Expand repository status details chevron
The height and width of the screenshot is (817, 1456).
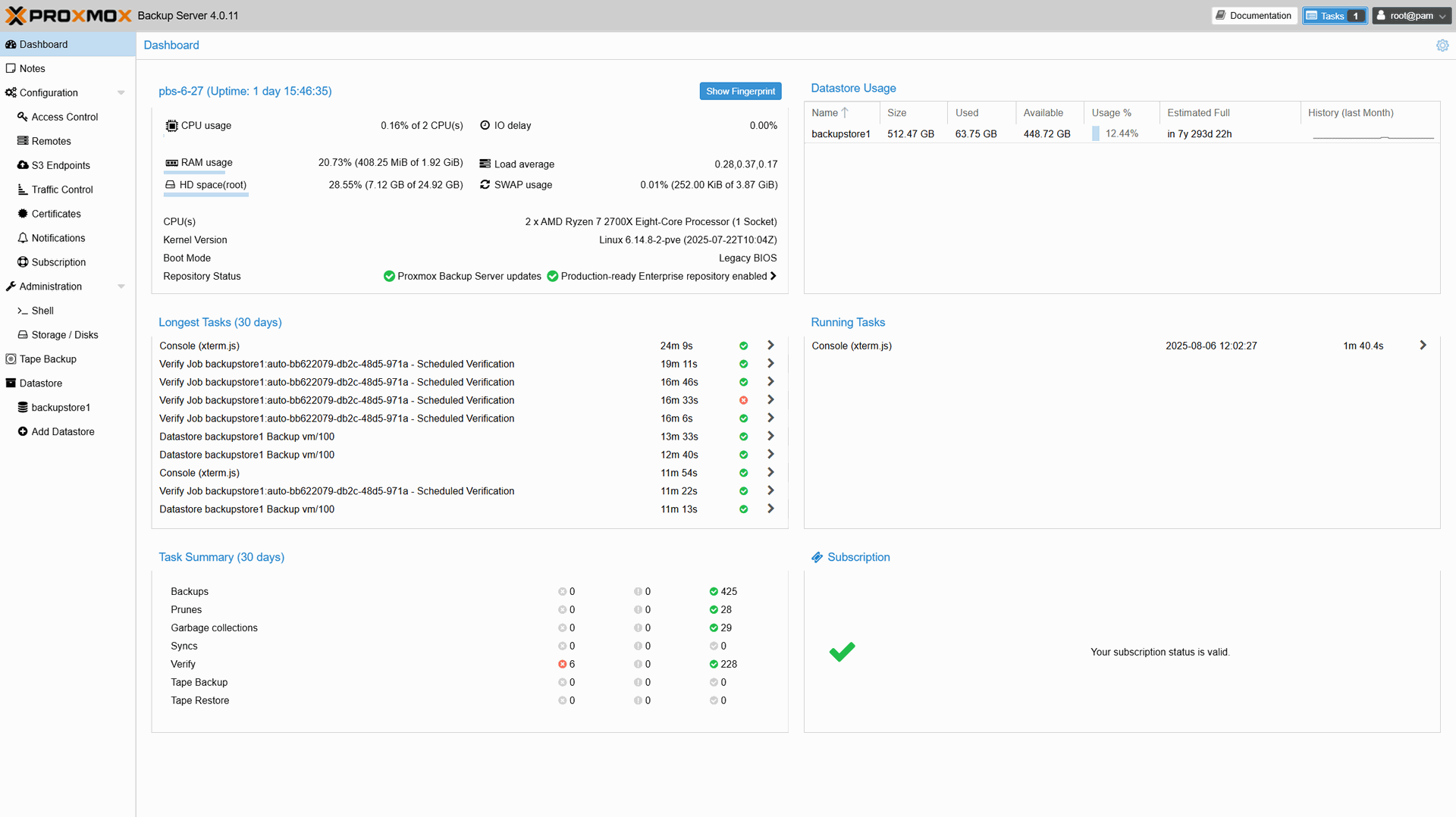pyautogui.click(x=773, y=276)
